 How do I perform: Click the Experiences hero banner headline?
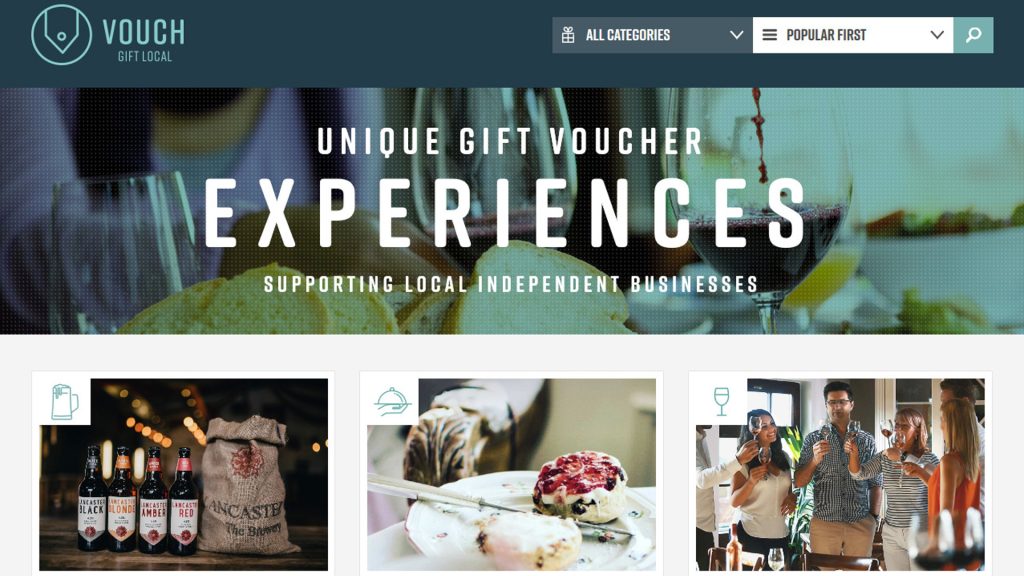[x=506, y=214]
